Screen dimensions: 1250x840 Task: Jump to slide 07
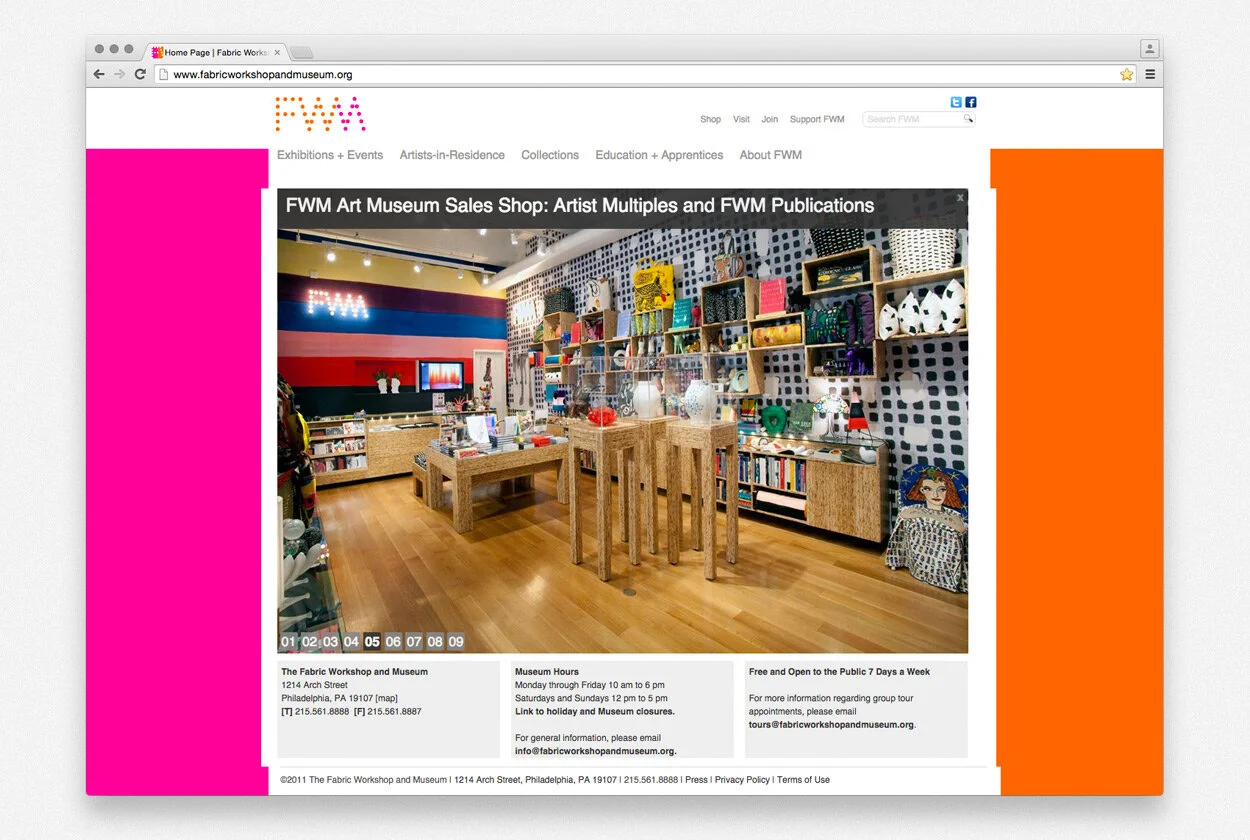pos(414,642)
